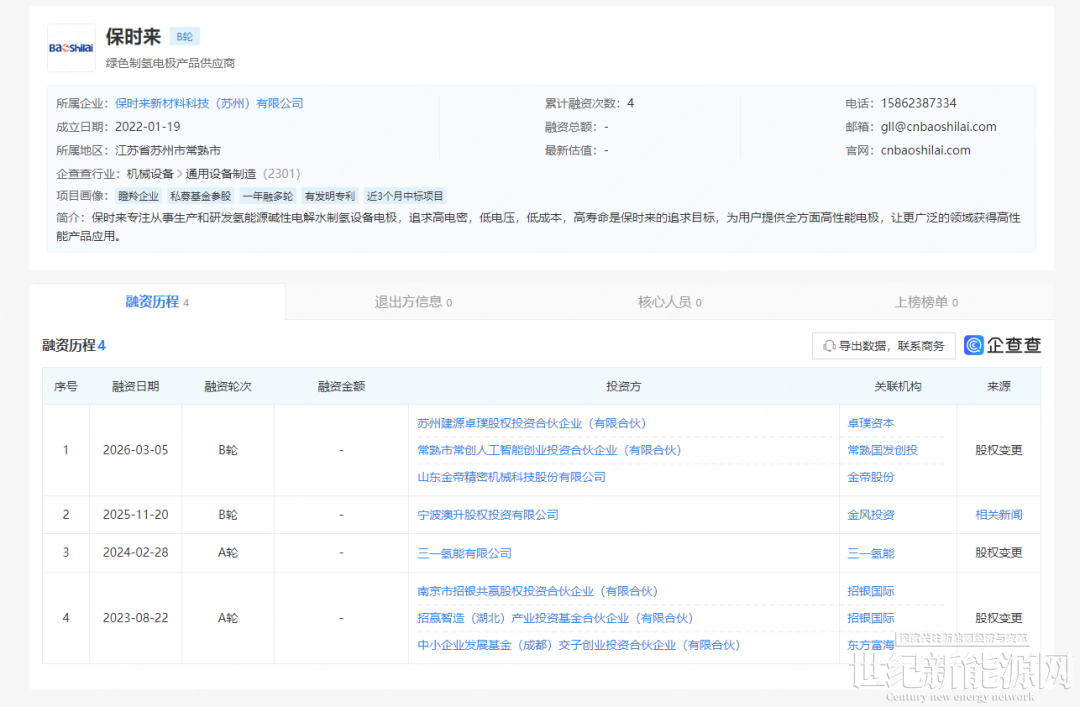
Task: Click the Baoshilai company logo thumbnail
Action: pyautogui.click(x=71, y=48)
